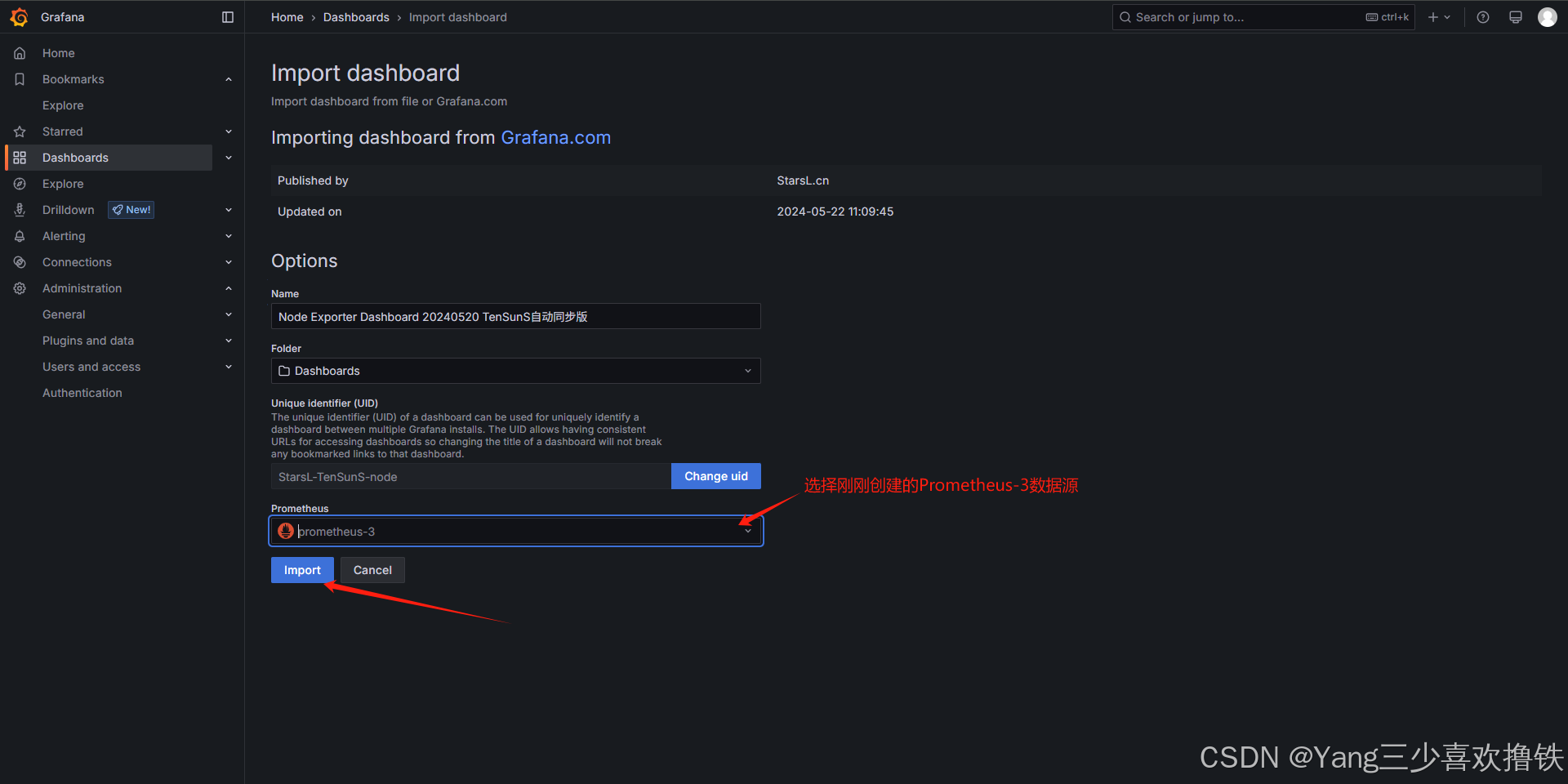Image resolution: width=1568 pixels, height=784 pixels.
Task: Click the Drilldown icon in sidebar
Action: pos(20,210)
